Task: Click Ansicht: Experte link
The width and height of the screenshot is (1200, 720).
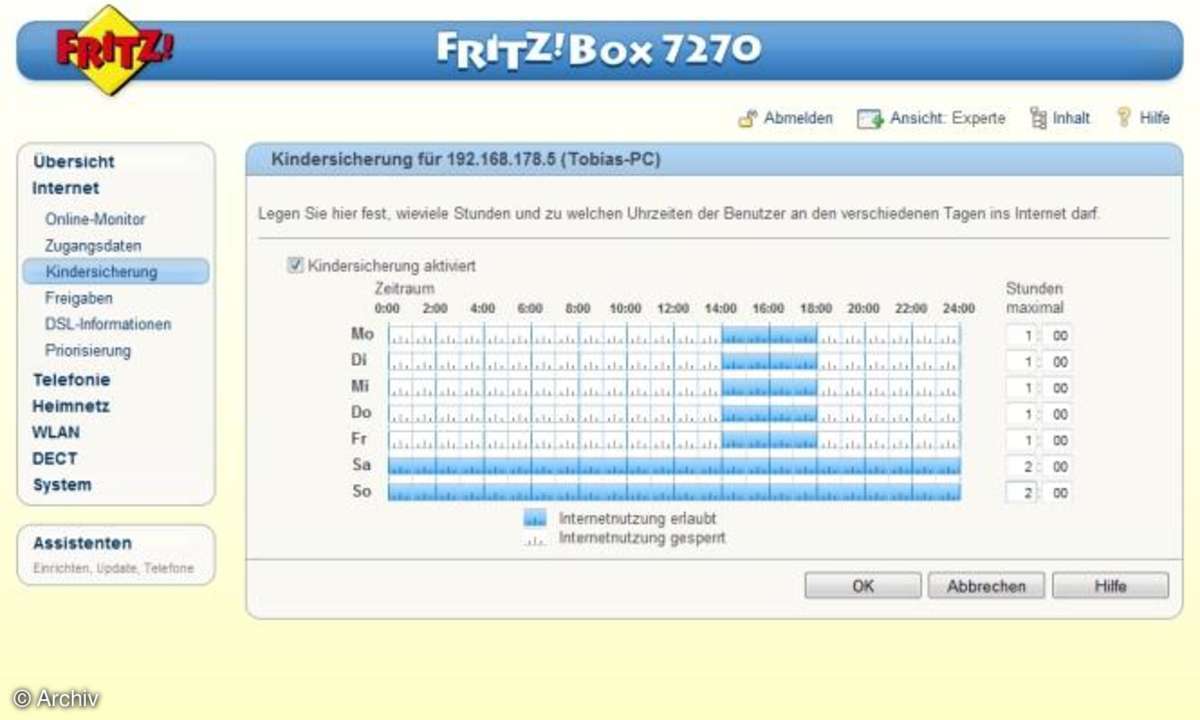Action: (x=947, y=118)
